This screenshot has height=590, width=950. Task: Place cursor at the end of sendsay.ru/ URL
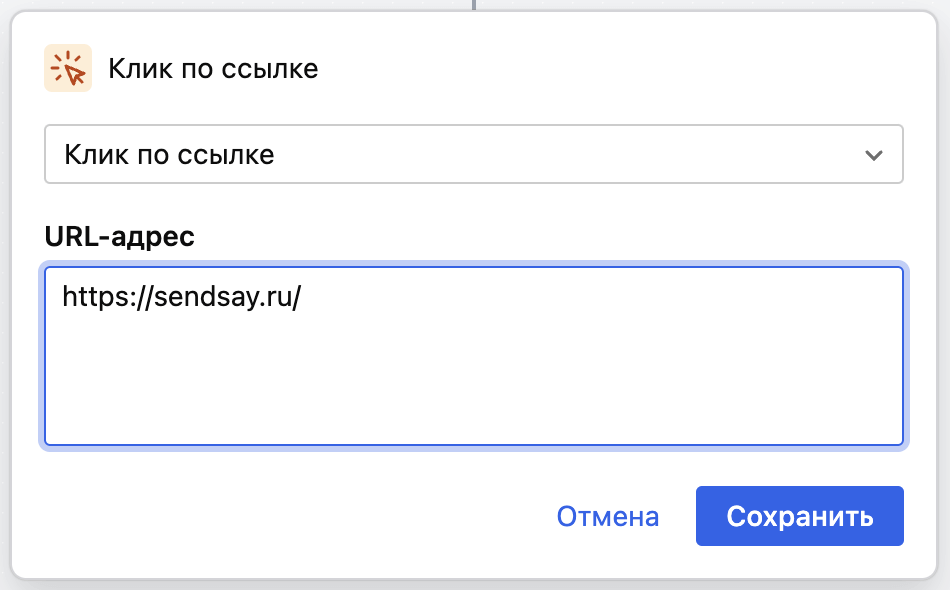[x=303, y=296]
